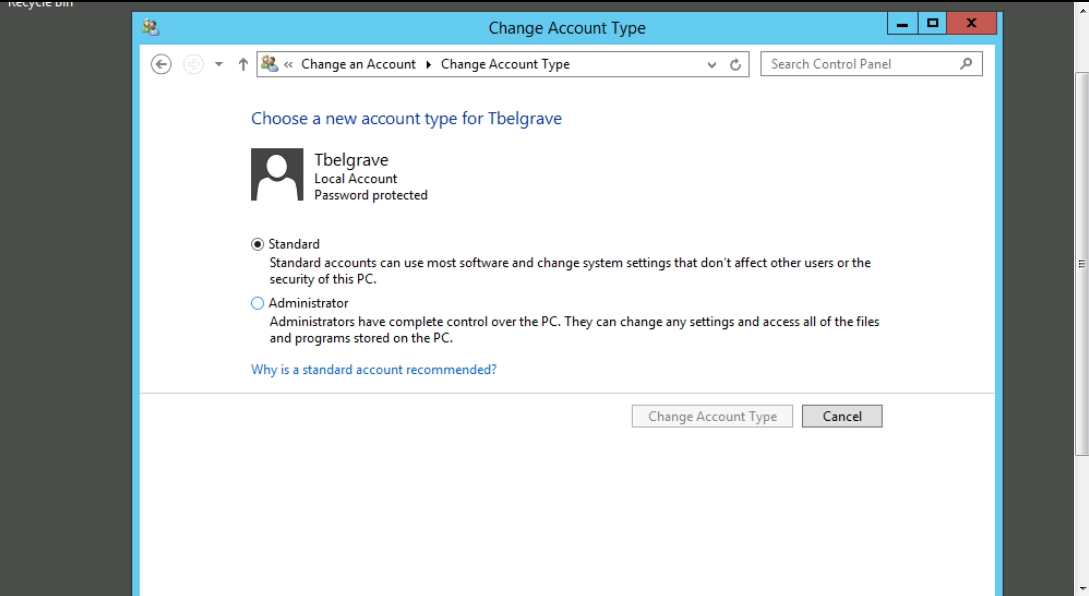Click Change Account Type breadcrumb

coord(505,64)
